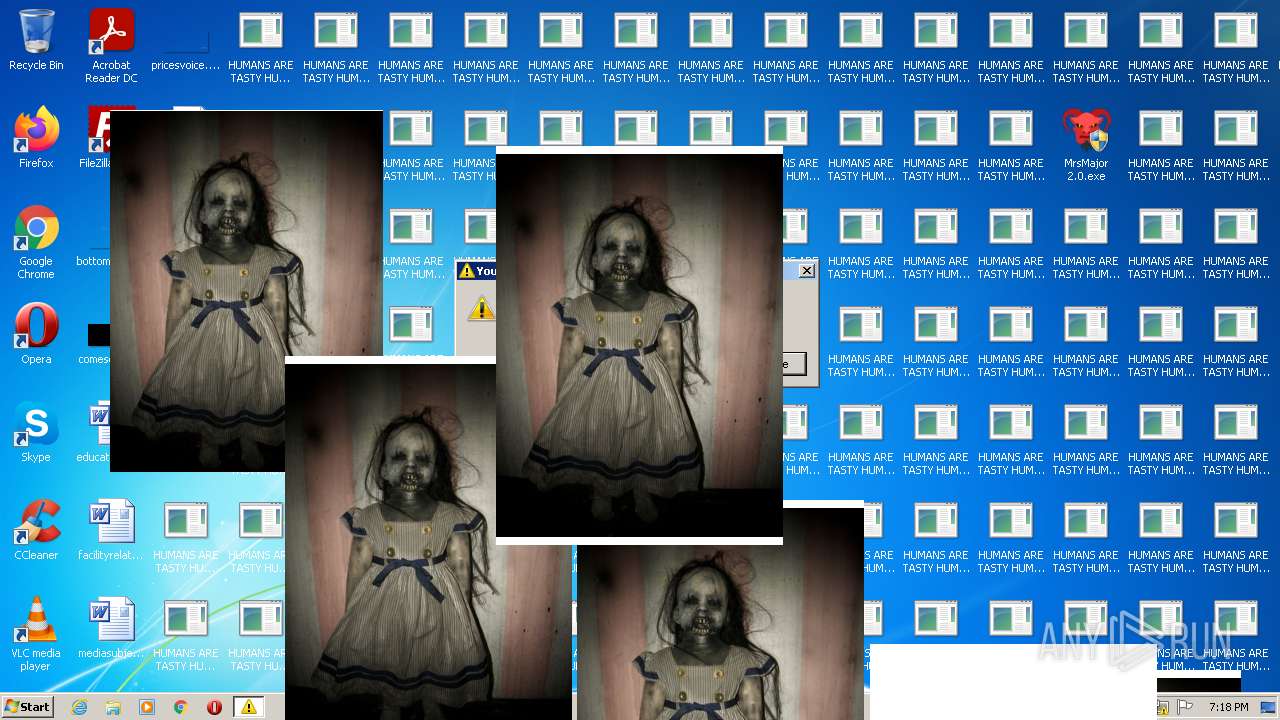Select the FileZilla desktop shortcut

point(95,138)
